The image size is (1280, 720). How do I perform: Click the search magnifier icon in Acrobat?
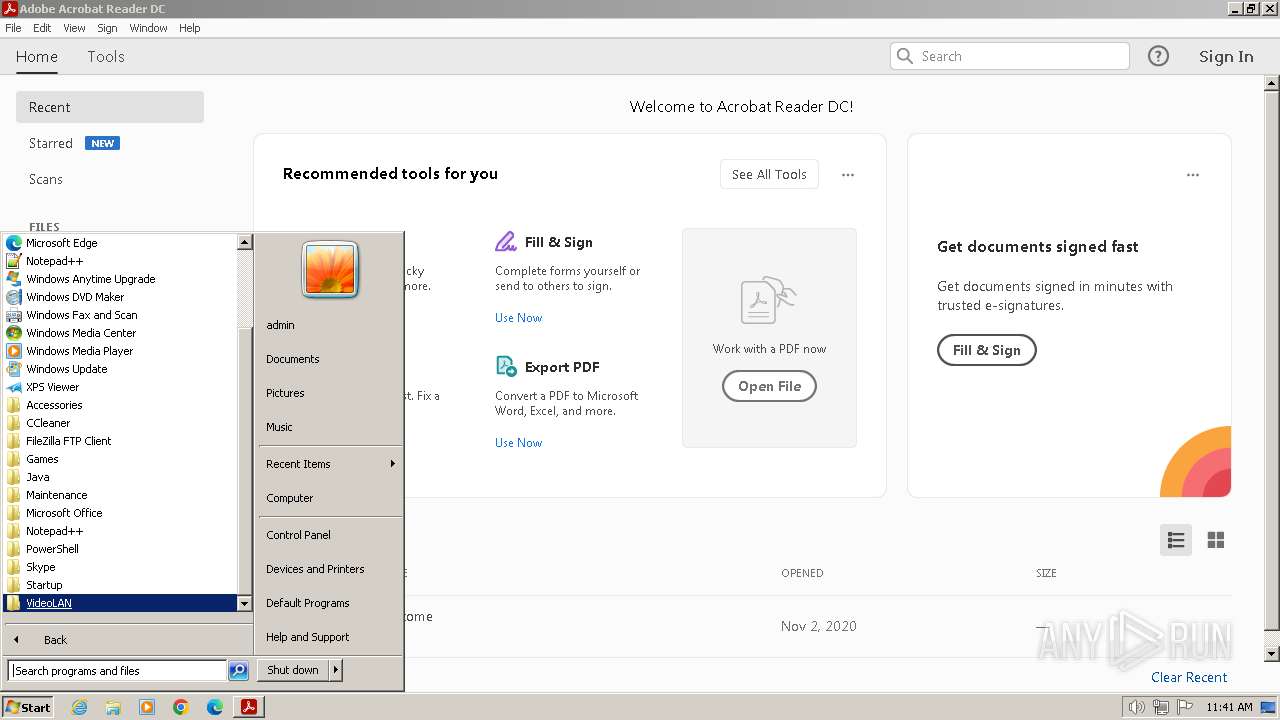pyautogui.click(x=905, y=56)
